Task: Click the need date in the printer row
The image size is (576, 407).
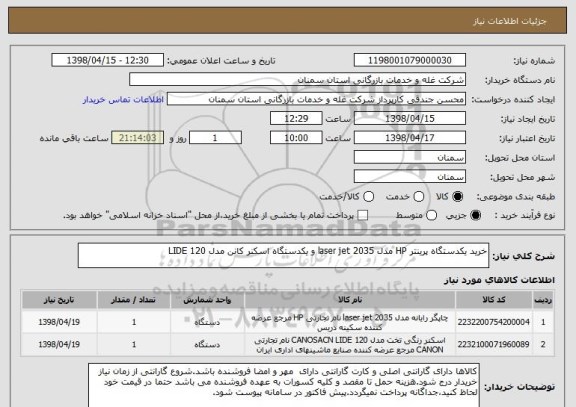Action: coord(59,322)
